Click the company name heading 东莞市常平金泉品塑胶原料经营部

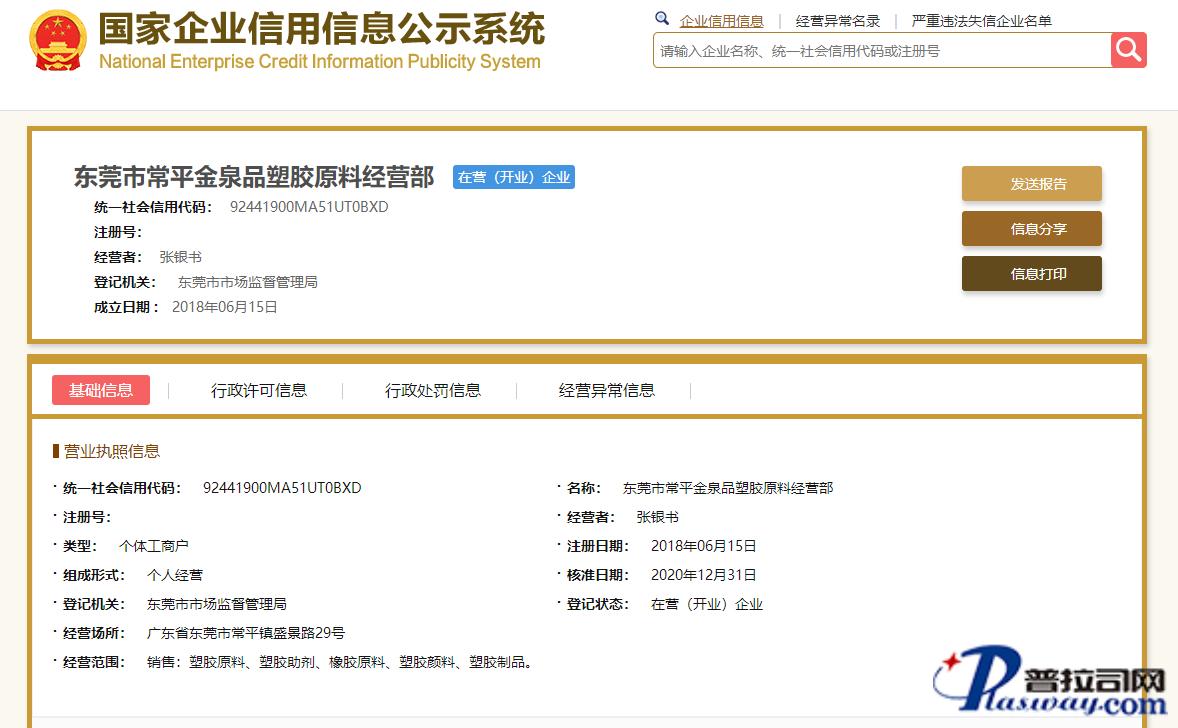tap(254, 177)
